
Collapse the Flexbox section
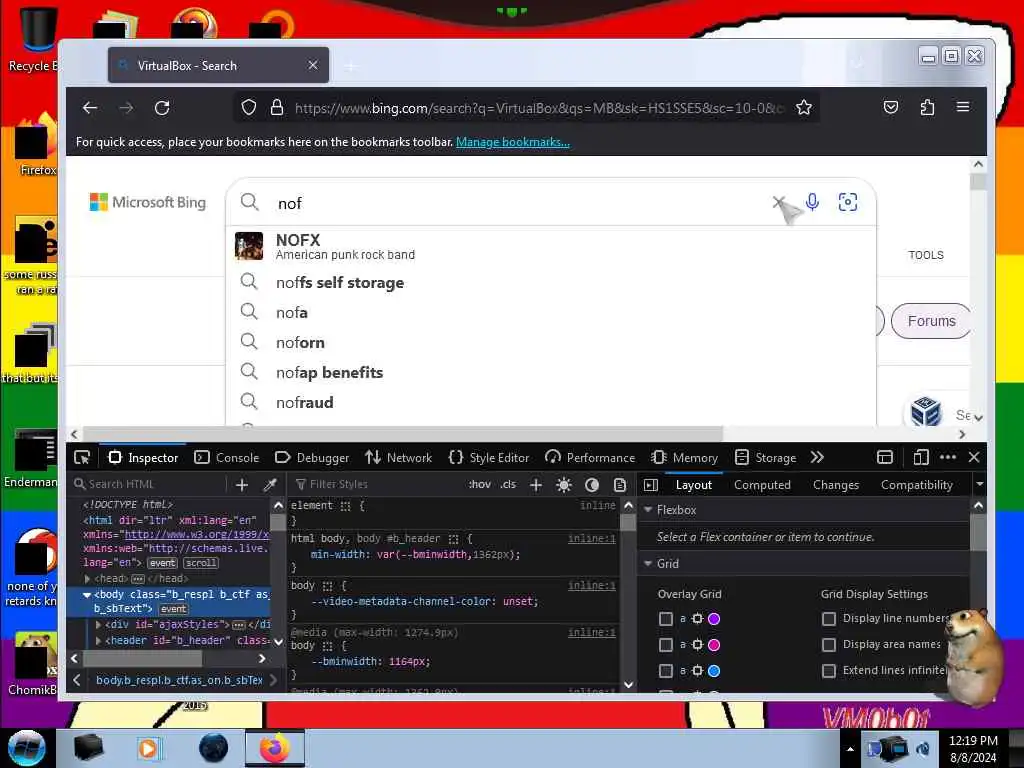pyautogui.click(x=648, y=509)
